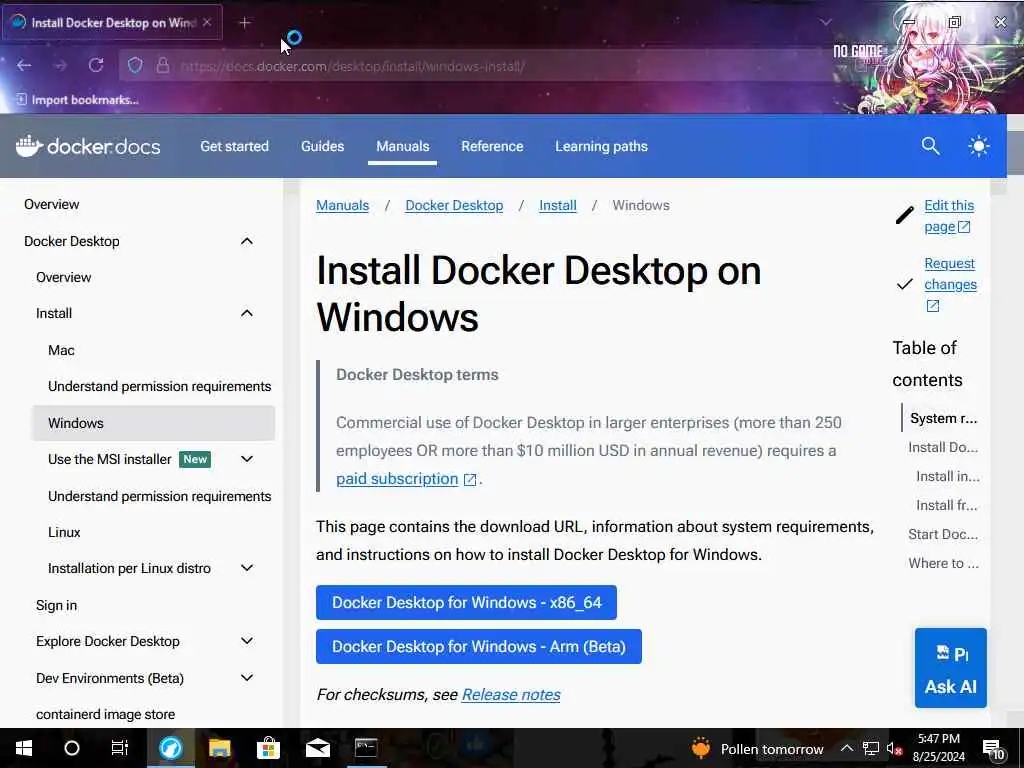Select Mac in the sidebar

pyautogui.click(x=61, y=351)
